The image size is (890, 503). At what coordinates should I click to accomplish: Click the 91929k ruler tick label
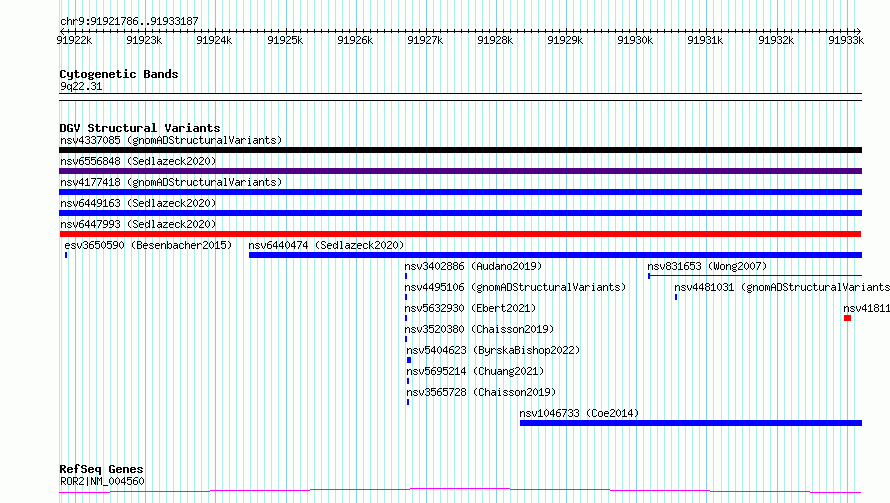click(x=565, y=40)
